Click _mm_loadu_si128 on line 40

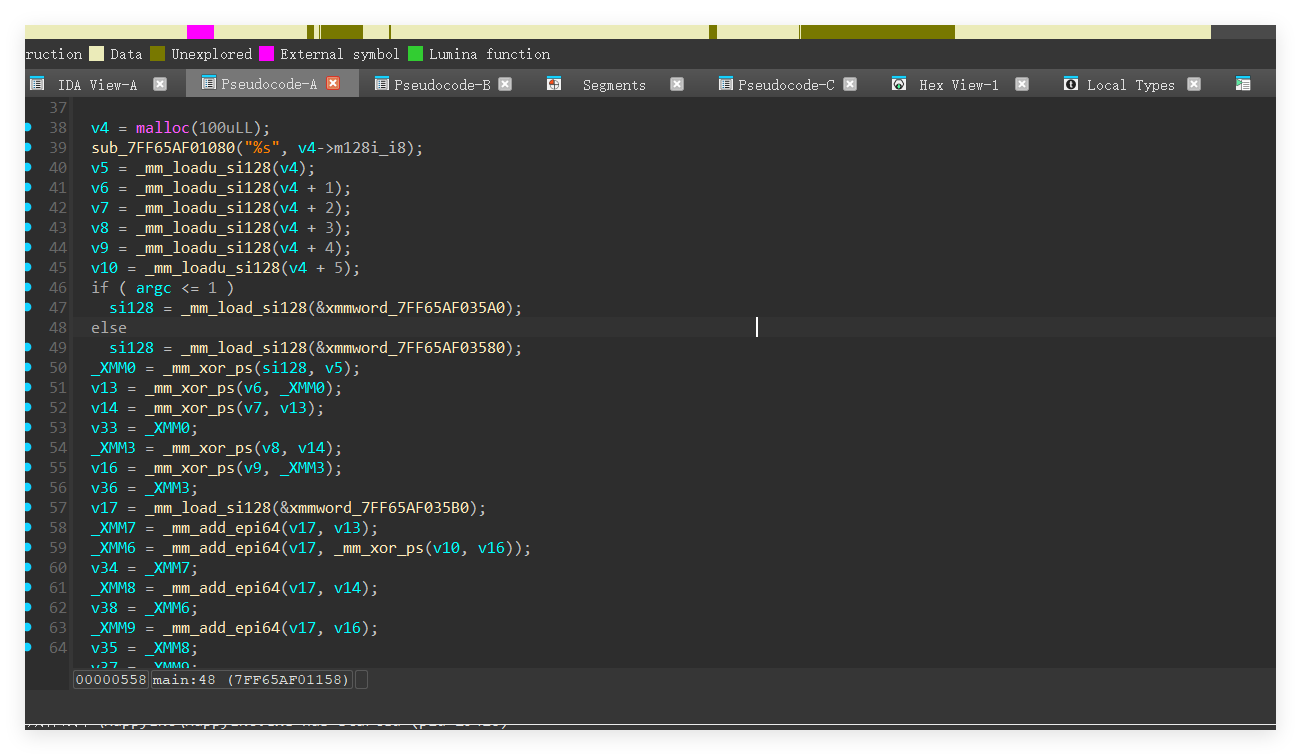[203, 168]
